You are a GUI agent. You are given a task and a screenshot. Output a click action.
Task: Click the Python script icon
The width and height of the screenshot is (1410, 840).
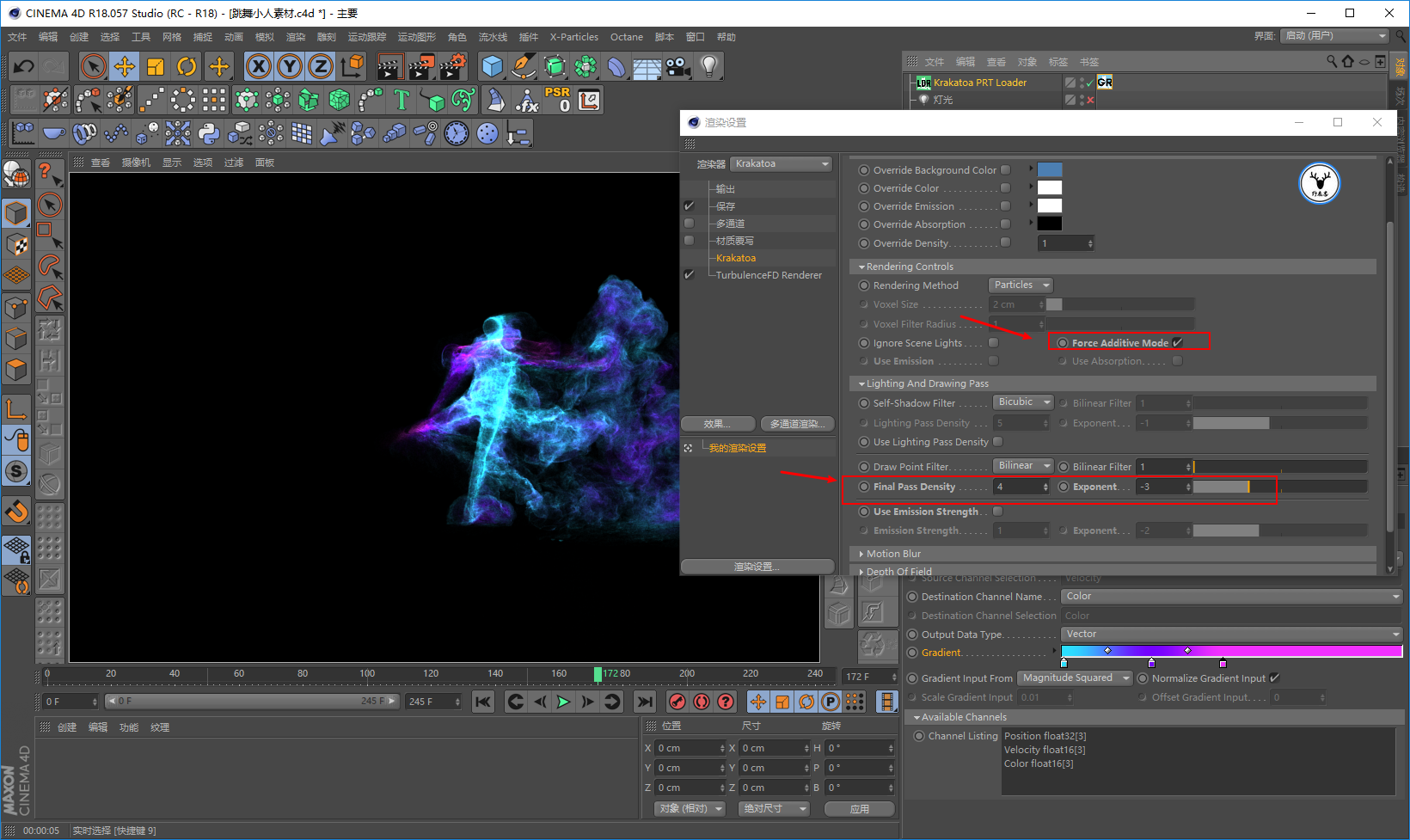[209, 133]
